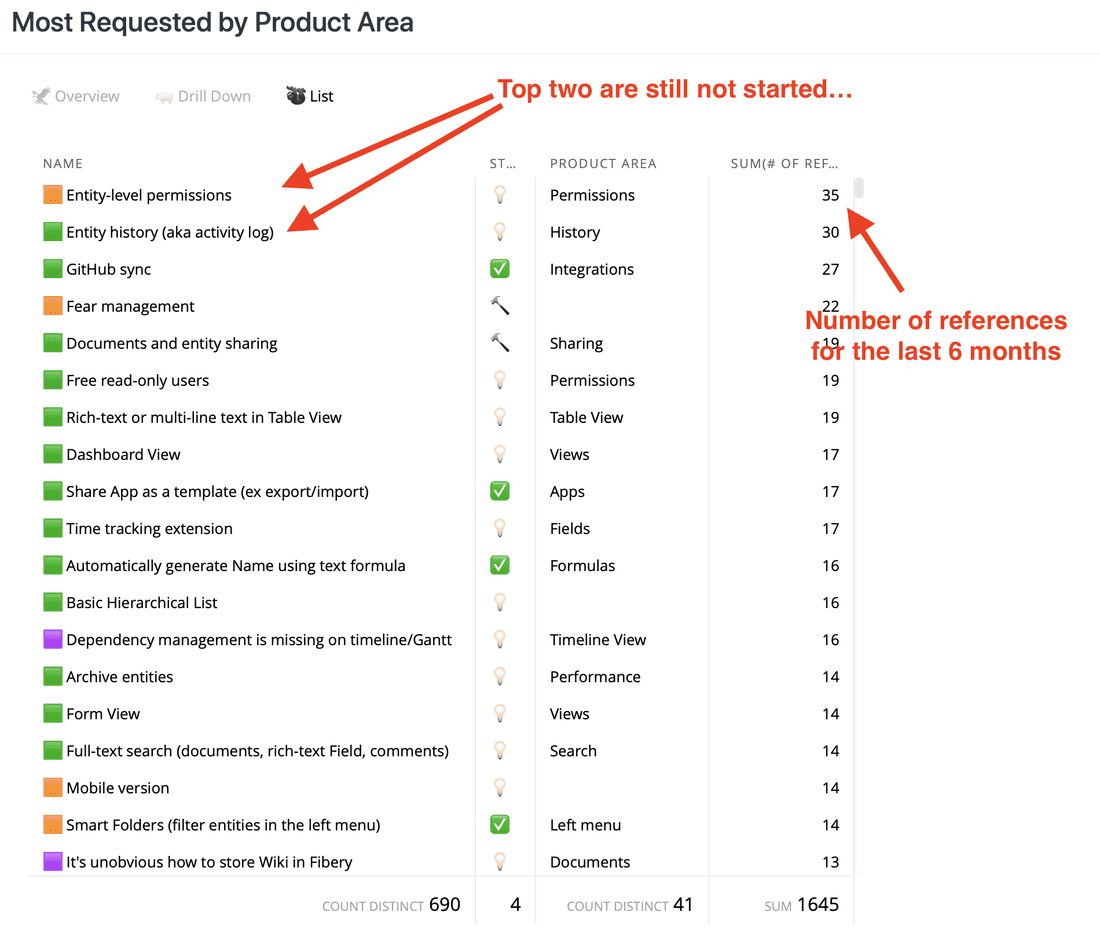Open the SUM(# OF REF column header menu
Image resolution: width=1100 pixels, height=943 pixels.
point(785,163)
